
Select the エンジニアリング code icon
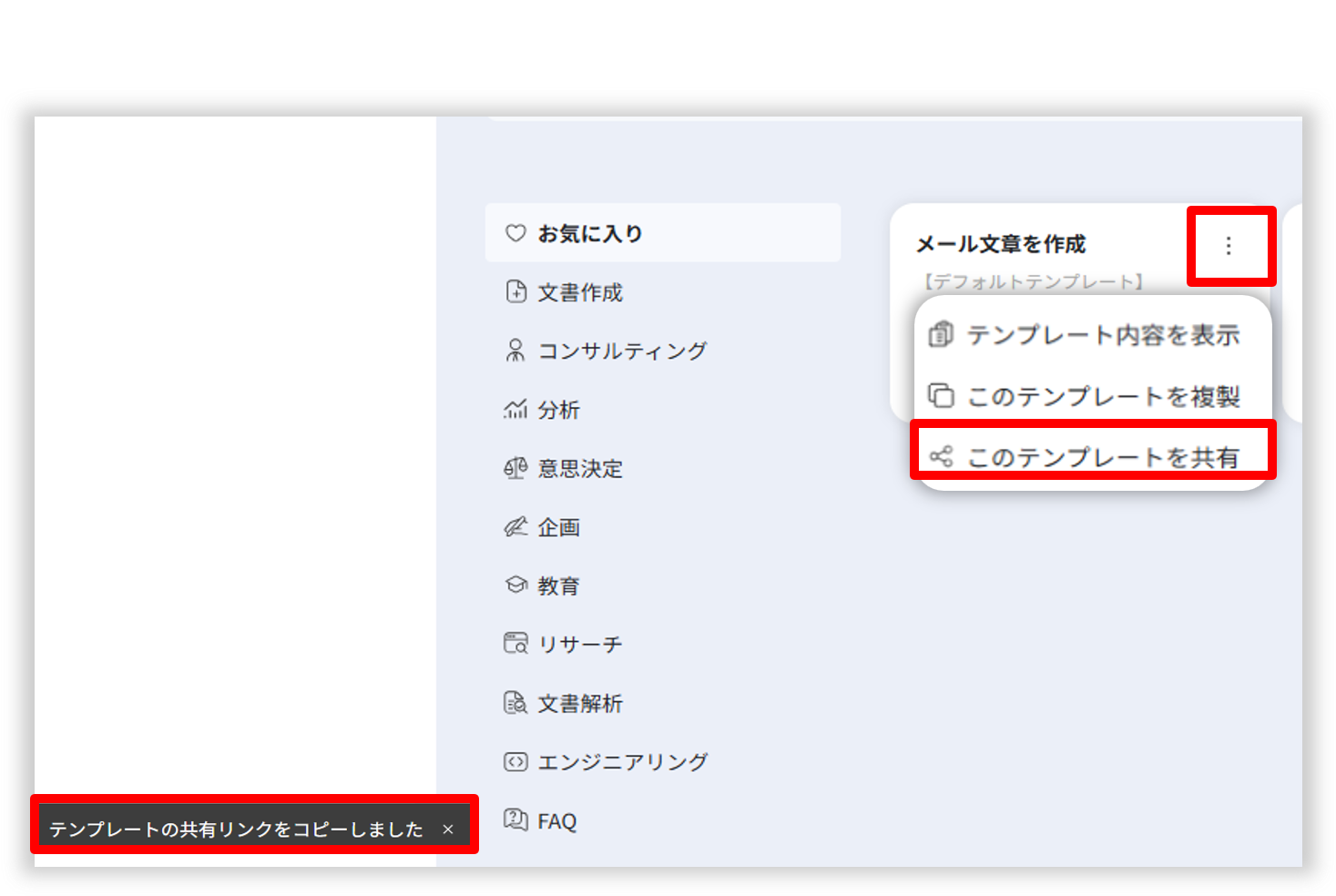515,761
